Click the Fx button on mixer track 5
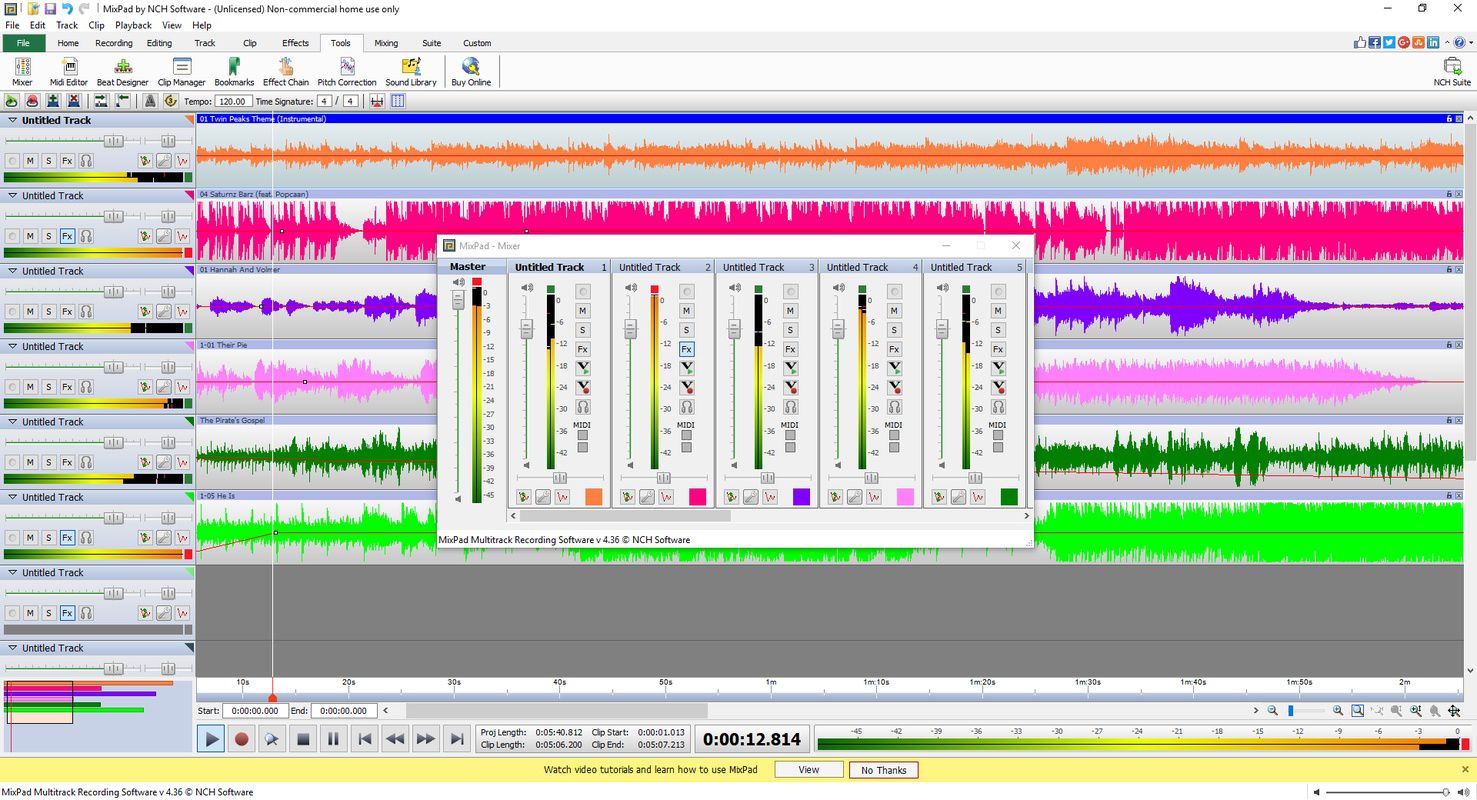This screenshot has width=1477, height=800. 998,349
